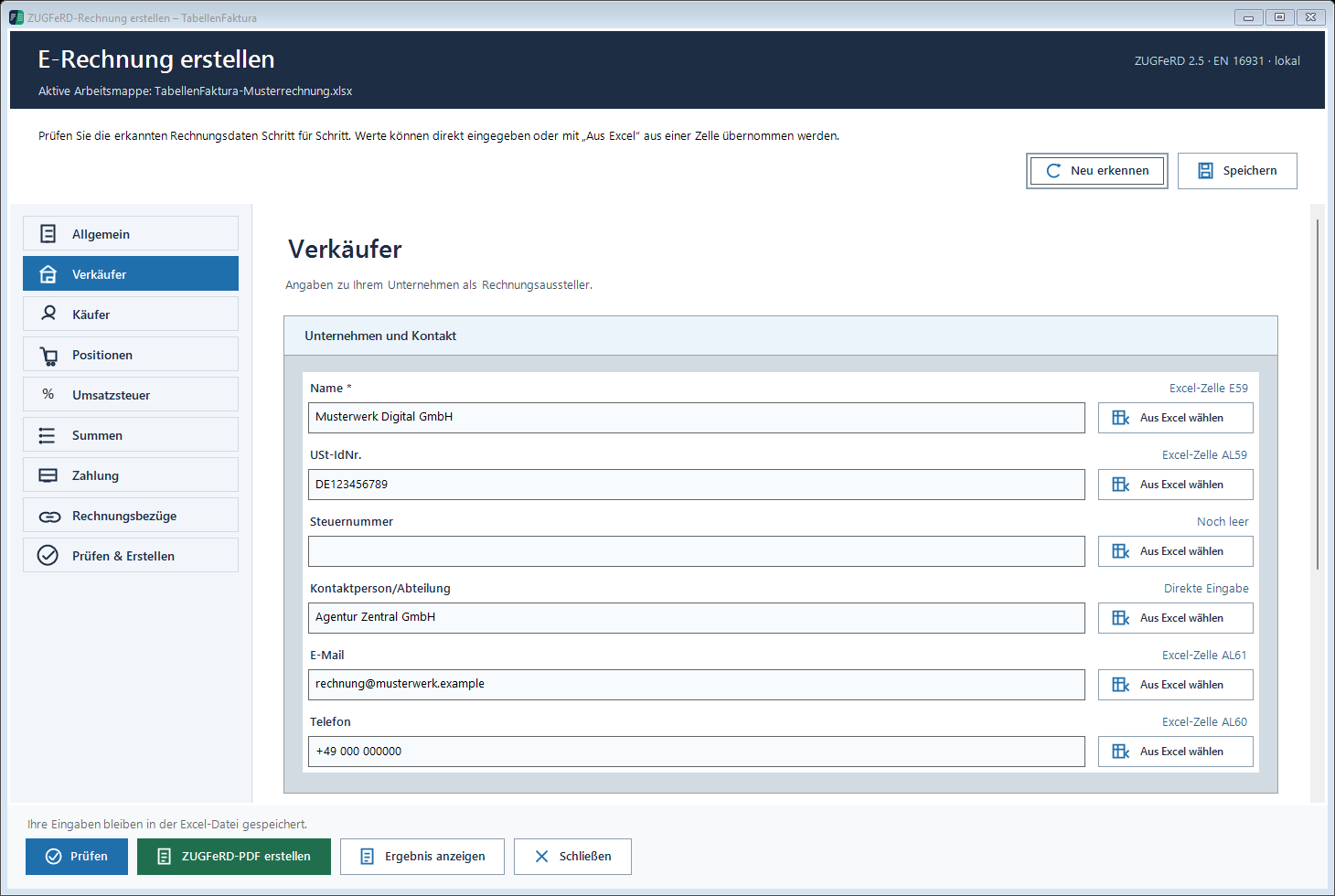Click Aus Excel wählen for Name

click(x=1176, y=418)
